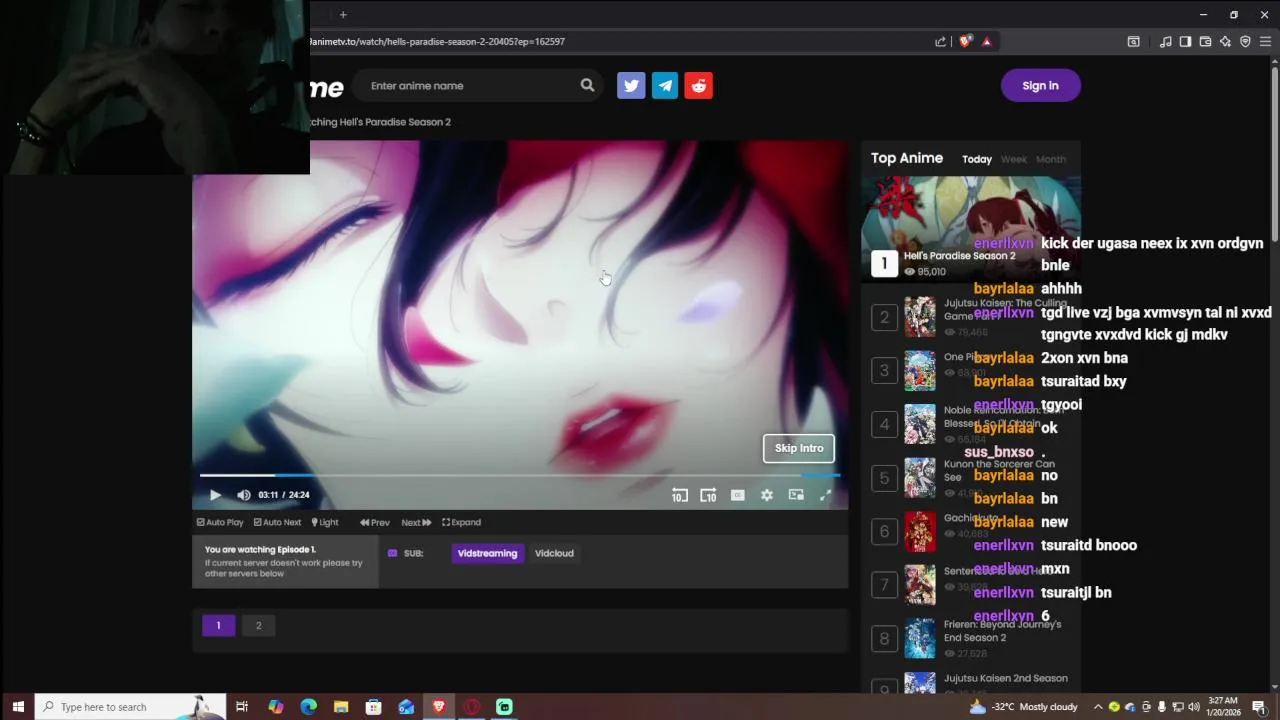The image size is (1280, 720).
Task: Click the play button in the video player
Action: pyautogui.click(x=215, y=495)
